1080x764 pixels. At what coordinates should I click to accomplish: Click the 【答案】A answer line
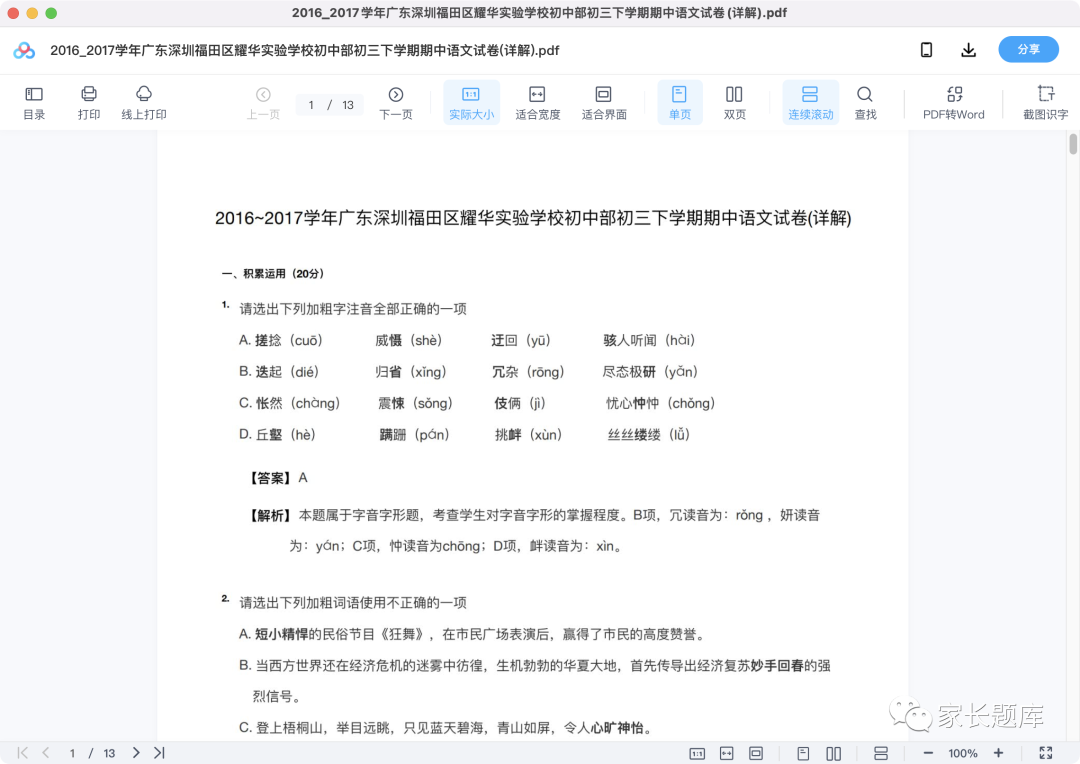278,478
